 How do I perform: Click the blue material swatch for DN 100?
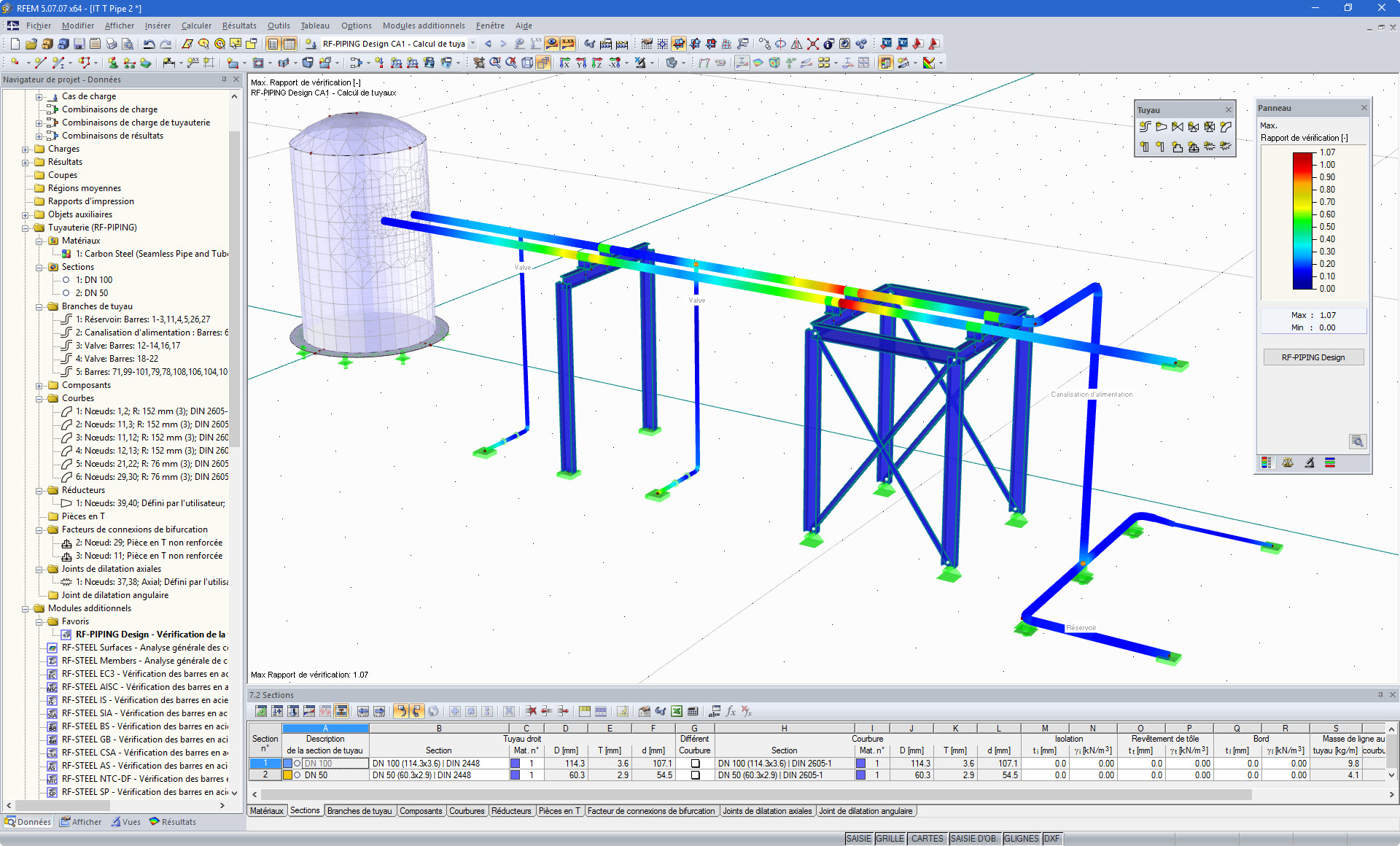515,764
